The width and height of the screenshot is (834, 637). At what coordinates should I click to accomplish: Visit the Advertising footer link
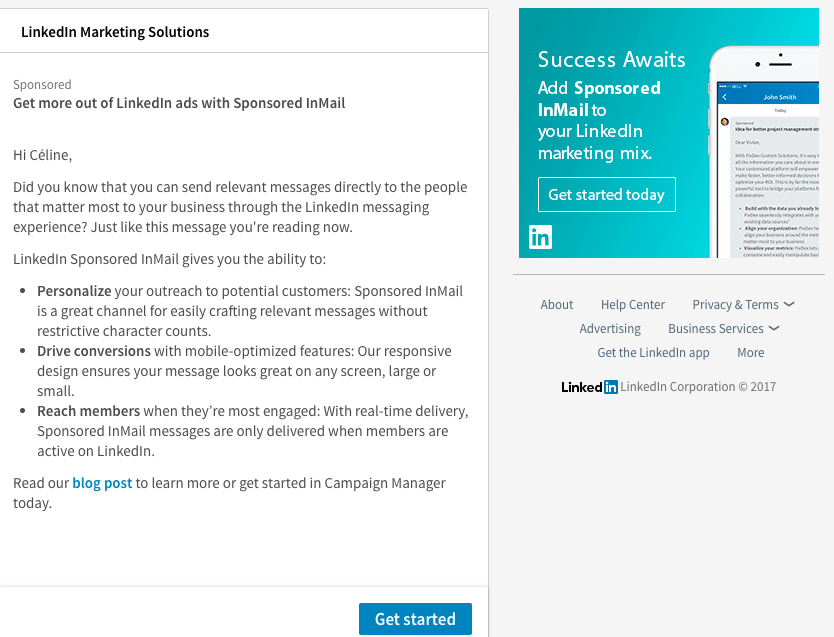click(x=610, y=329)
